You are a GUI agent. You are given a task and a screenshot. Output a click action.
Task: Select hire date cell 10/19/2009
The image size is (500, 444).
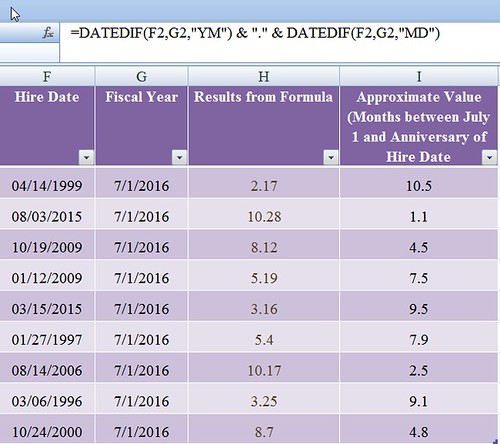(x=47, y=244)
